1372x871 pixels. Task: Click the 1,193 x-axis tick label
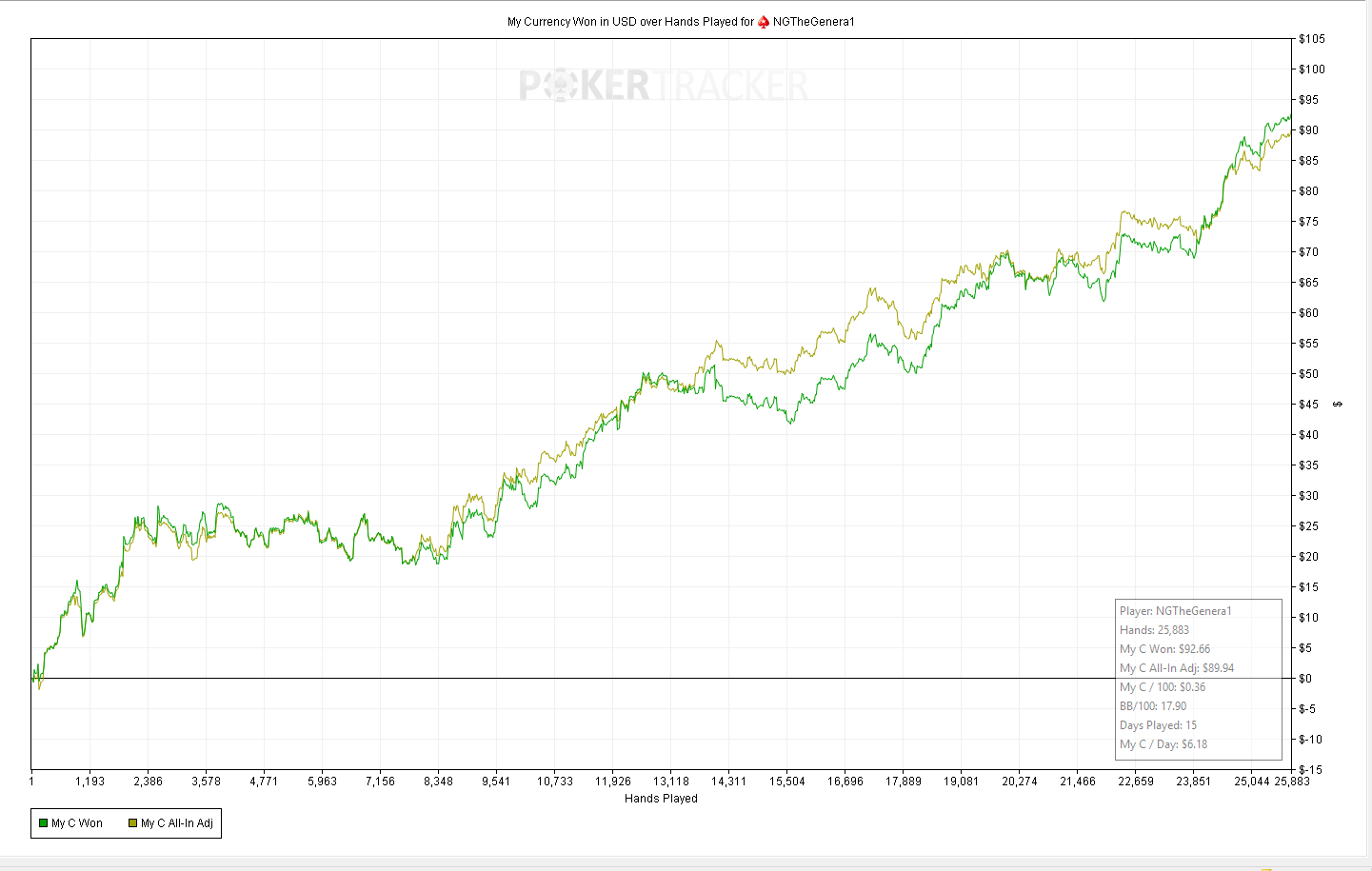coord(89,782)
